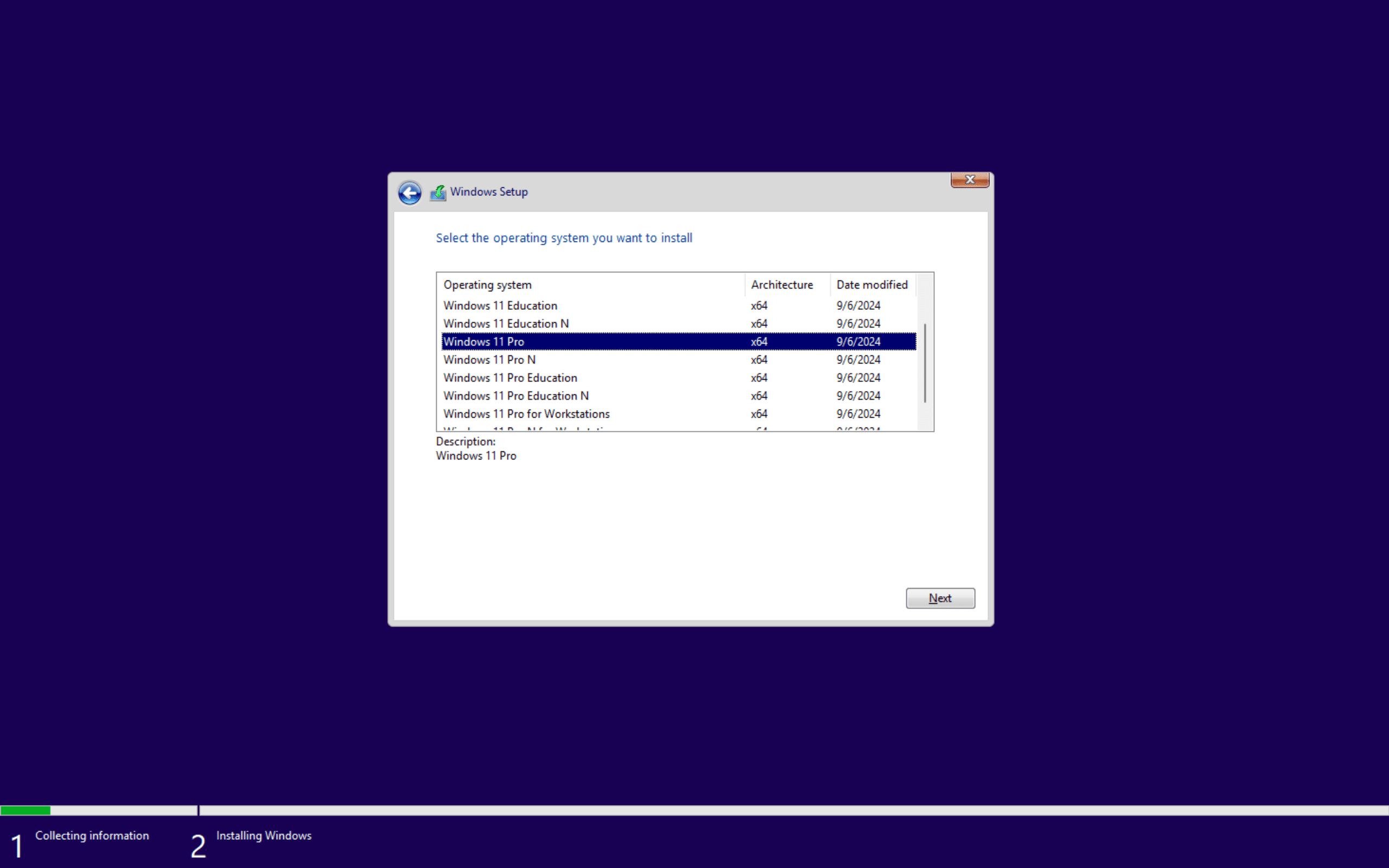Screen dimensions: 1389x868
Task: Click the partially visible last list row
Action: (x=525, y=428)
